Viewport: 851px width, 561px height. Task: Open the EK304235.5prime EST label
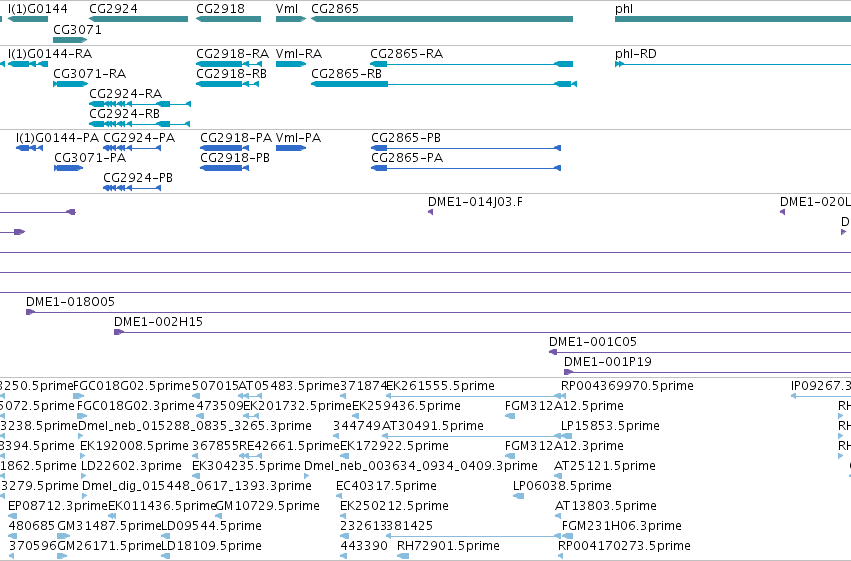[246, 466]
